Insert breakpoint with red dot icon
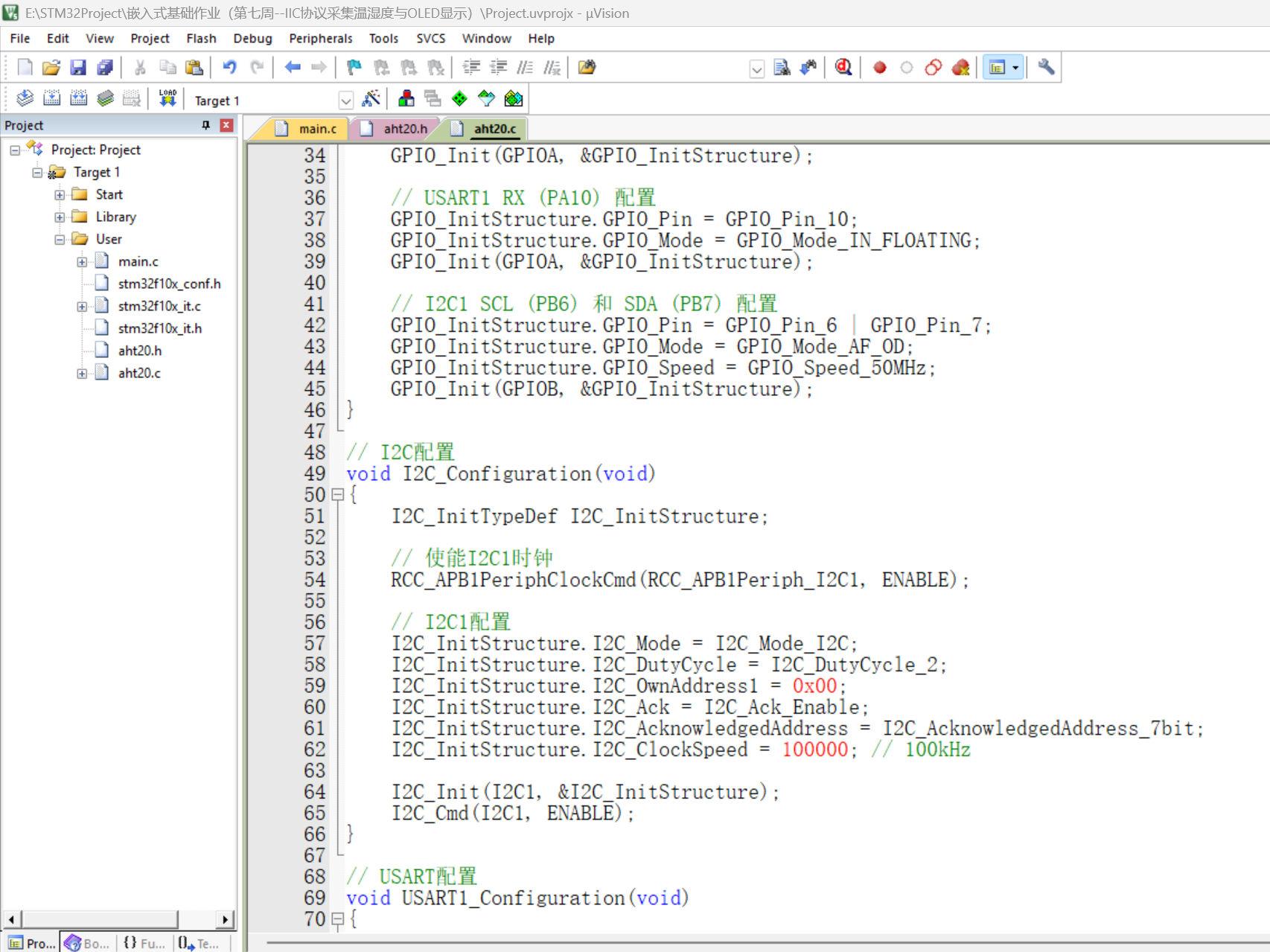 coord(880,68)
